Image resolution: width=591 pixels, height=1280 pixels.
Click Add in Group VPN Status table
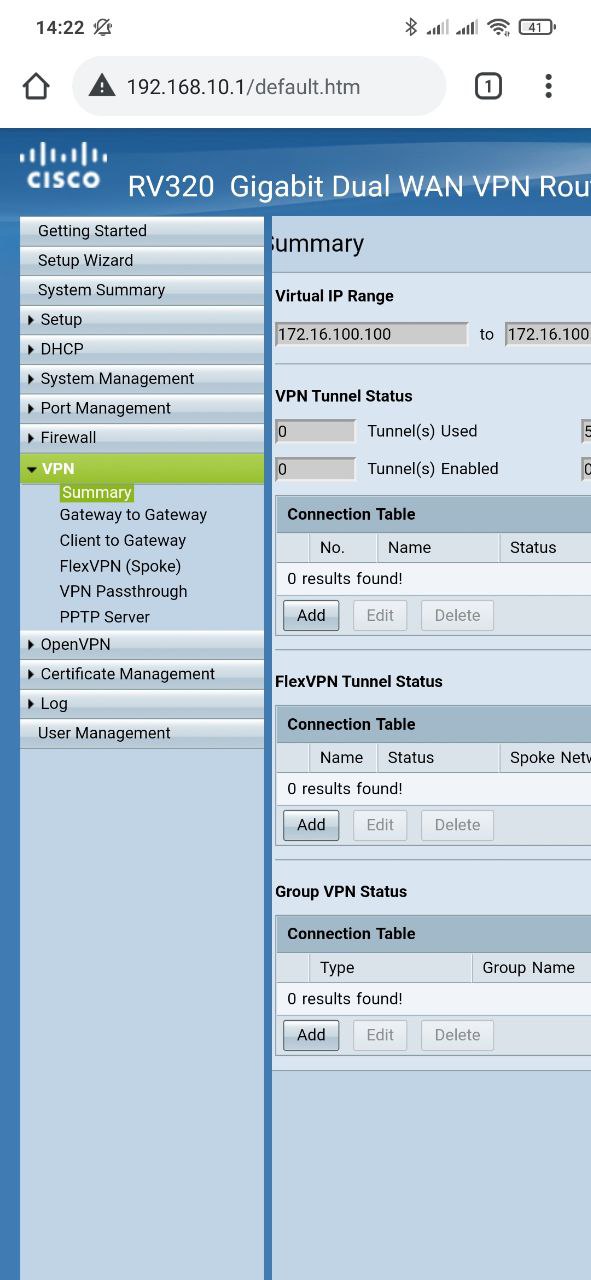(x=311, y=1035)
